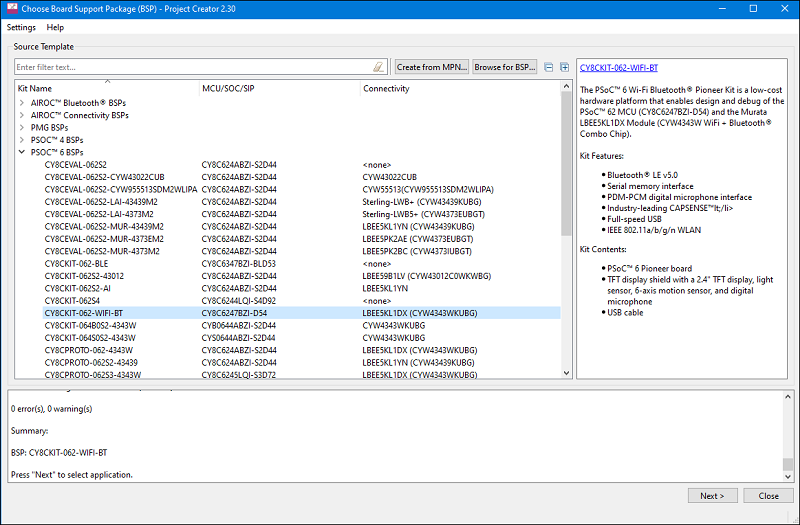Click '0 error(s), 0 warning(s)' message
Screen dimensions: 800x525
52,409
